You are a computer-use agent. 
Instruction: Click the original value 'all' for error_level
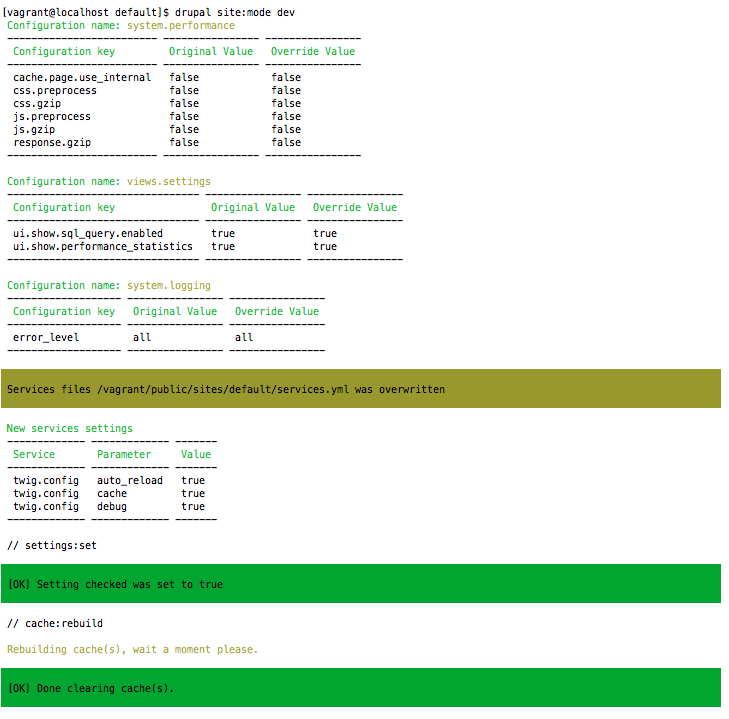coord(142,338)
